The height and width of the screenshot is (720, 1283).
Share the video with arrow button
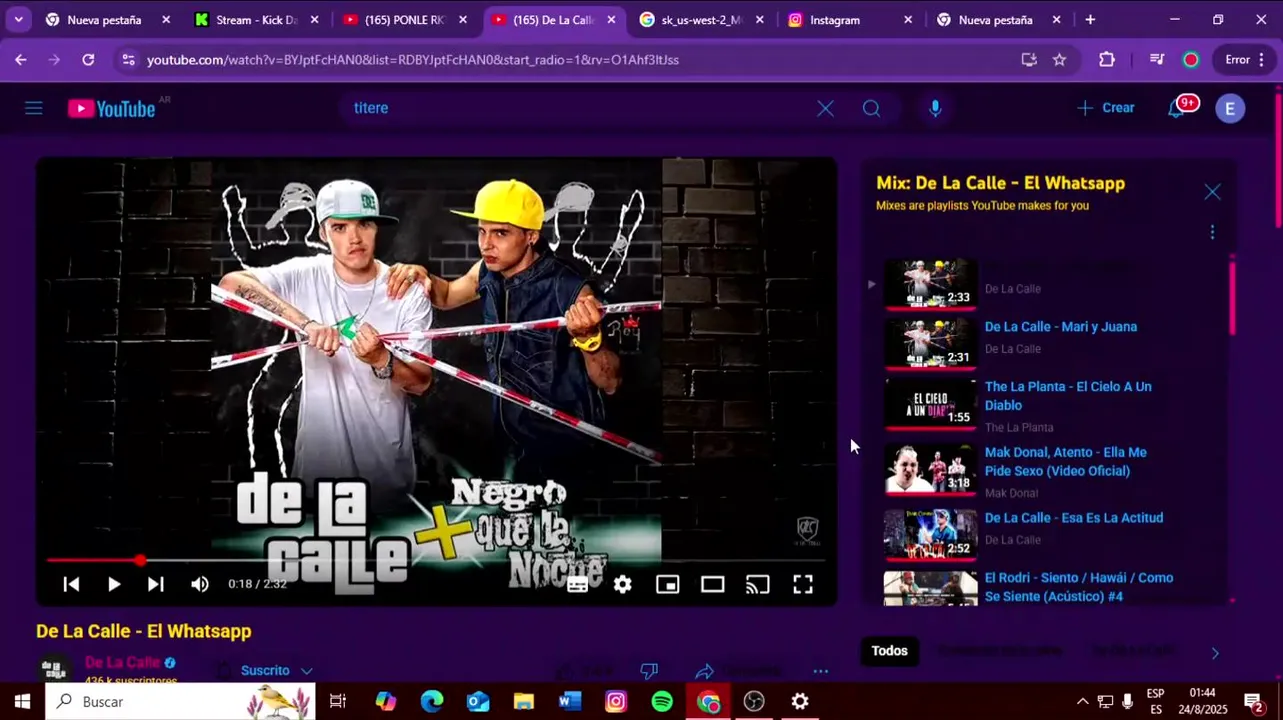705,671
